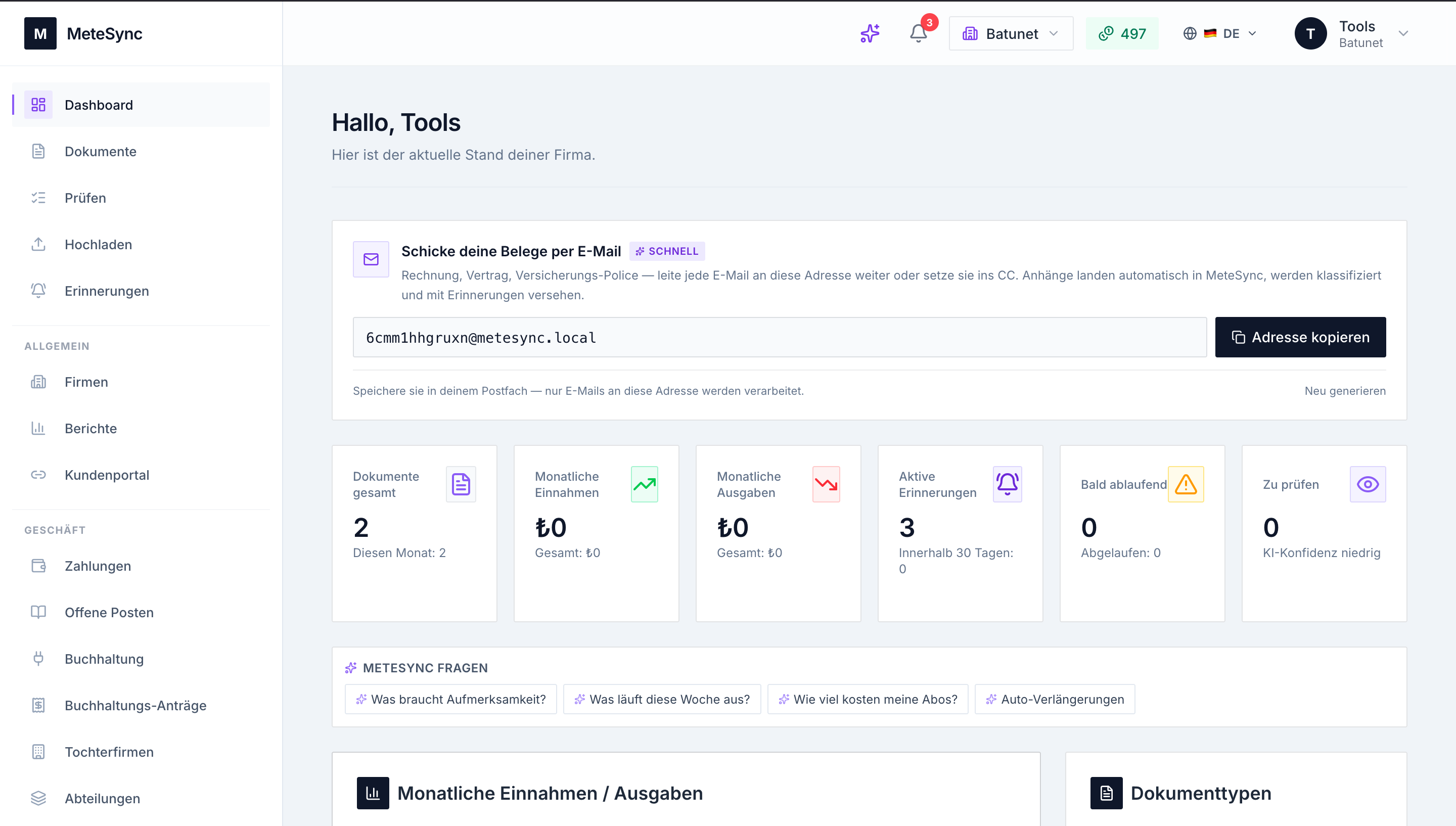Ask 'Wie viel kosten meine Abos?'
Viewport: 1456px width, 826px height.
coord(868,700)
